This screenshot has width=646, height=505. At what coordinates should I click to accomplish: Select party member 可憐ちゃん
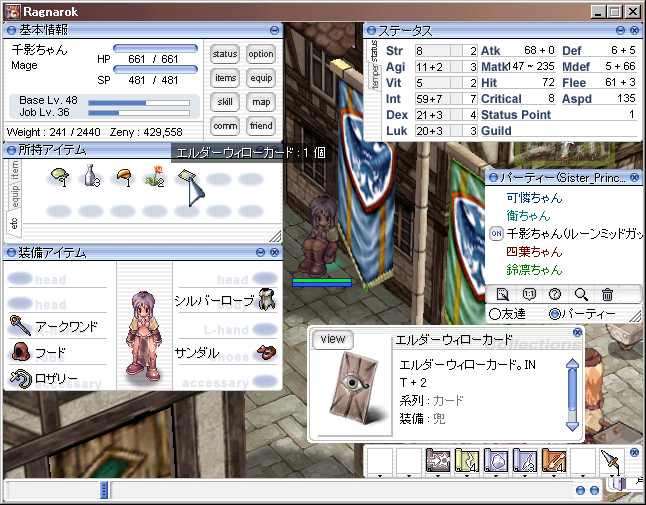click(534, 198)
